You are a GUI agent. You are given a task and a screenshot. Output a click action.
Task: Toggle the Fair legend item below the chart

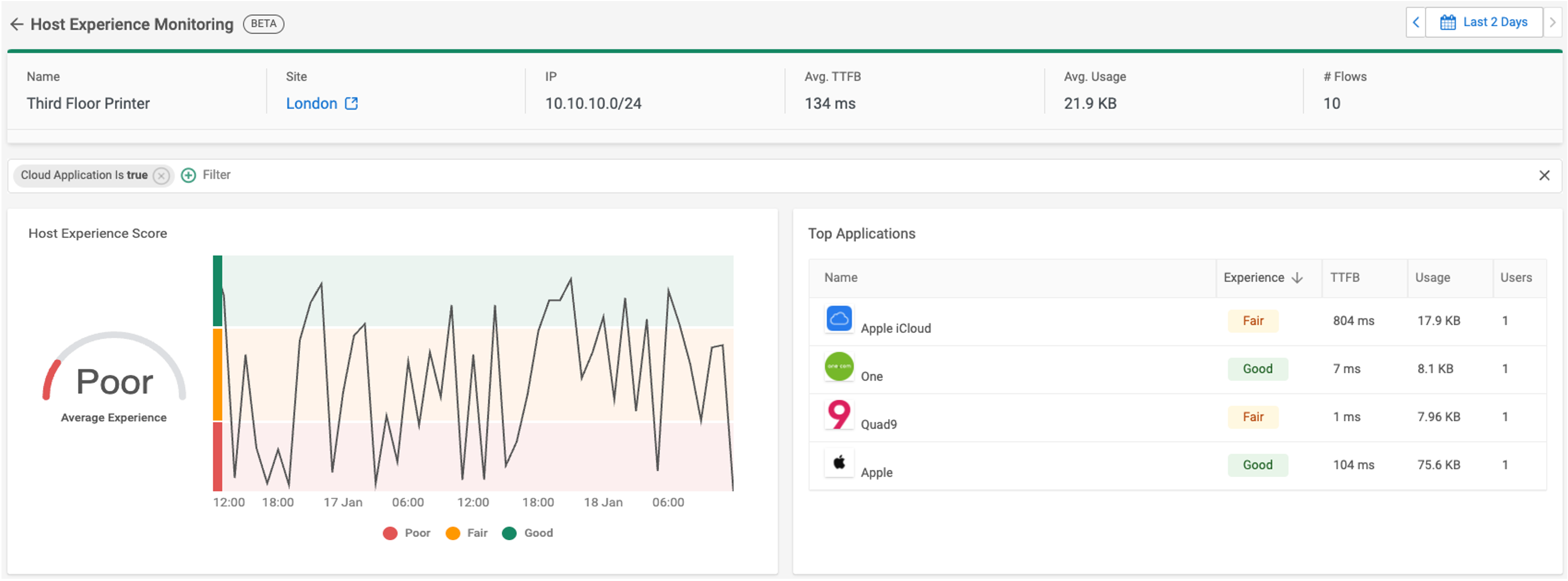(466, 533)
